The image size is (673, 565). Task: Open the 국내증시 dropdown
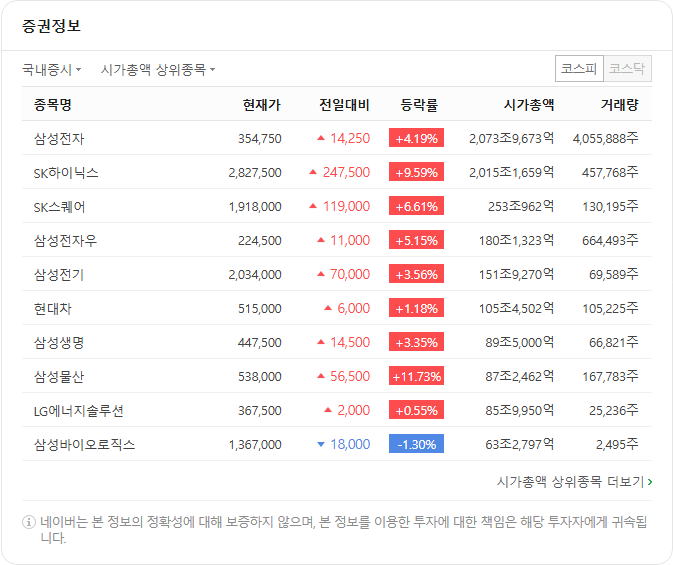pyautogui.click(x=52, y=69)
